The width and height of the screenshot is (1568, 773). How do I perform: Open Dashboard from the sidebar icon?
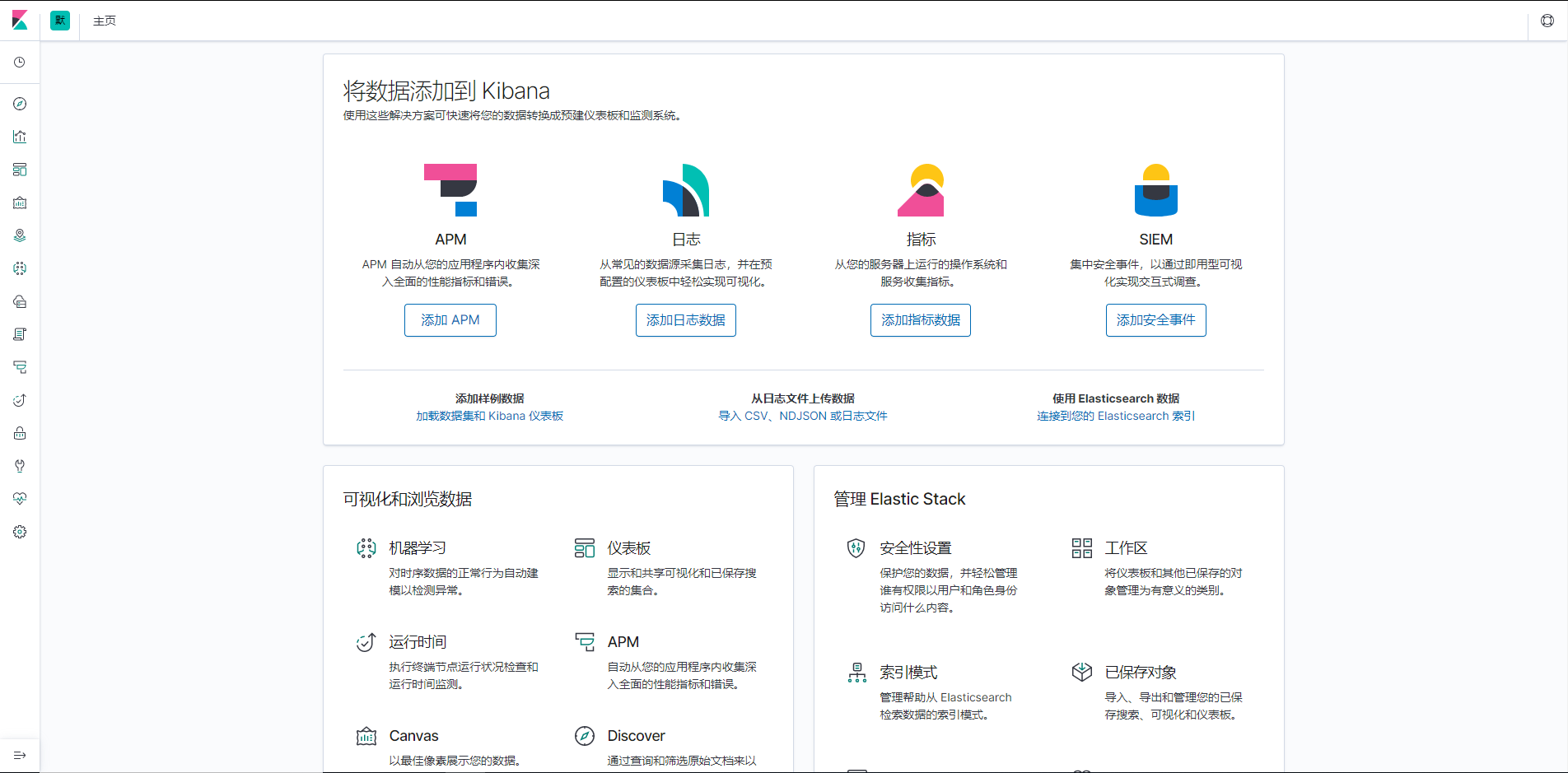point(20,170)
